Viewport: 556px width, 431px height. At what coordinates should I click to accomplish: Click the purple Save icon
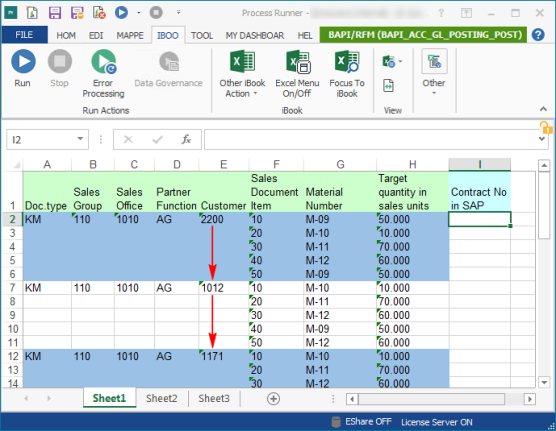pyautogui.click(x=55, y=13)
